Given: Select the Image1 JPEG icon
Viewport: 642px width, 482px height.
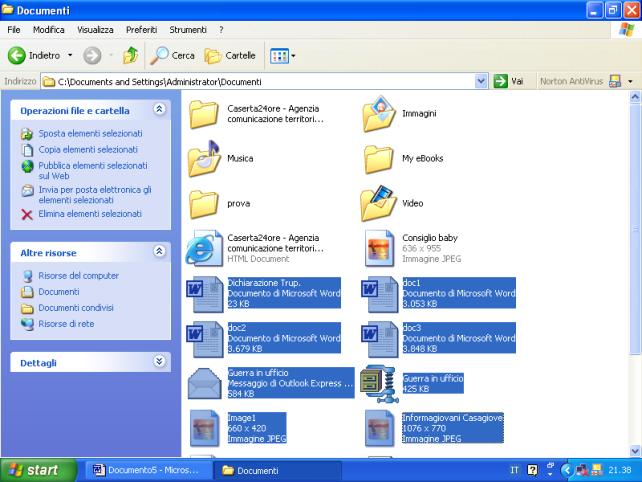Looking at the screenshot, I should (204, 428).
